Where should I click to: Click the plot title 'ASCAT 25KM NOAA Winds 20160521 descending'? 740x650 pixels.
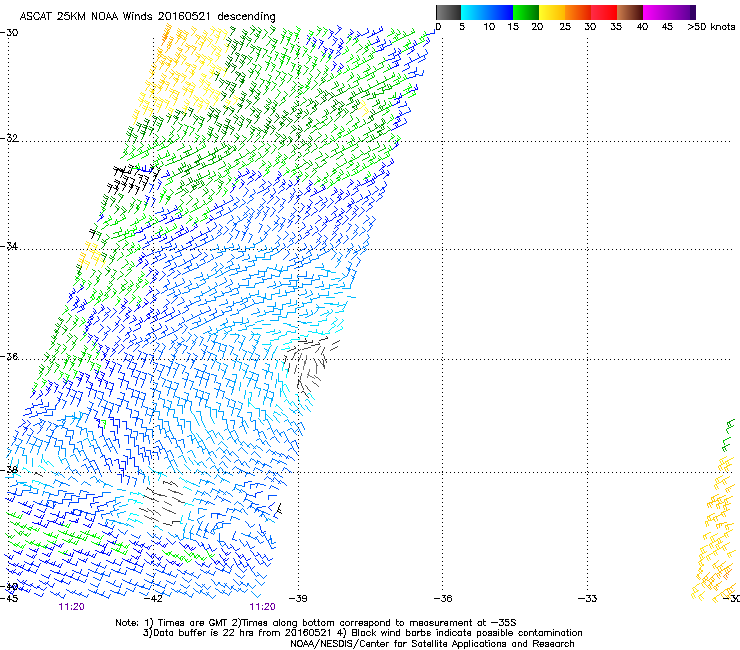(x=147, y=16)
